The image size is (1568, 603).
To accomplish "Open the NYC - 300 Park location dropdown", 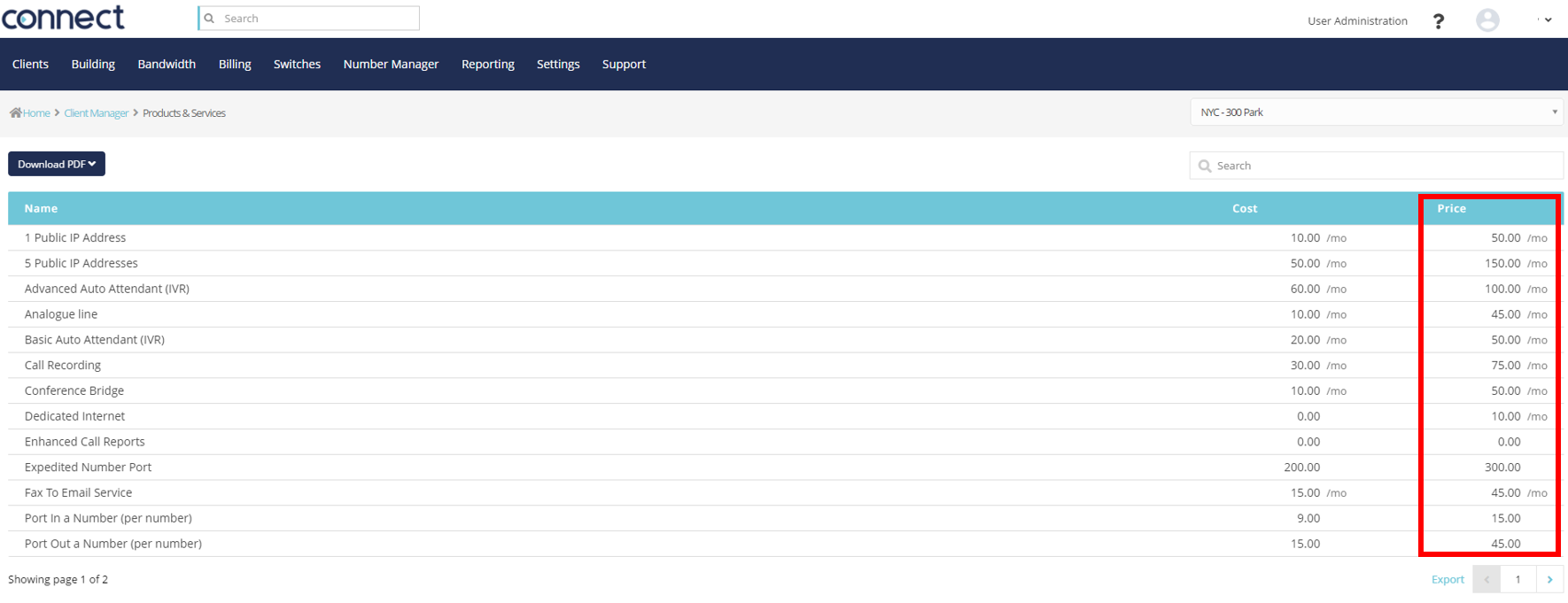I will (x=1377, y=112).
